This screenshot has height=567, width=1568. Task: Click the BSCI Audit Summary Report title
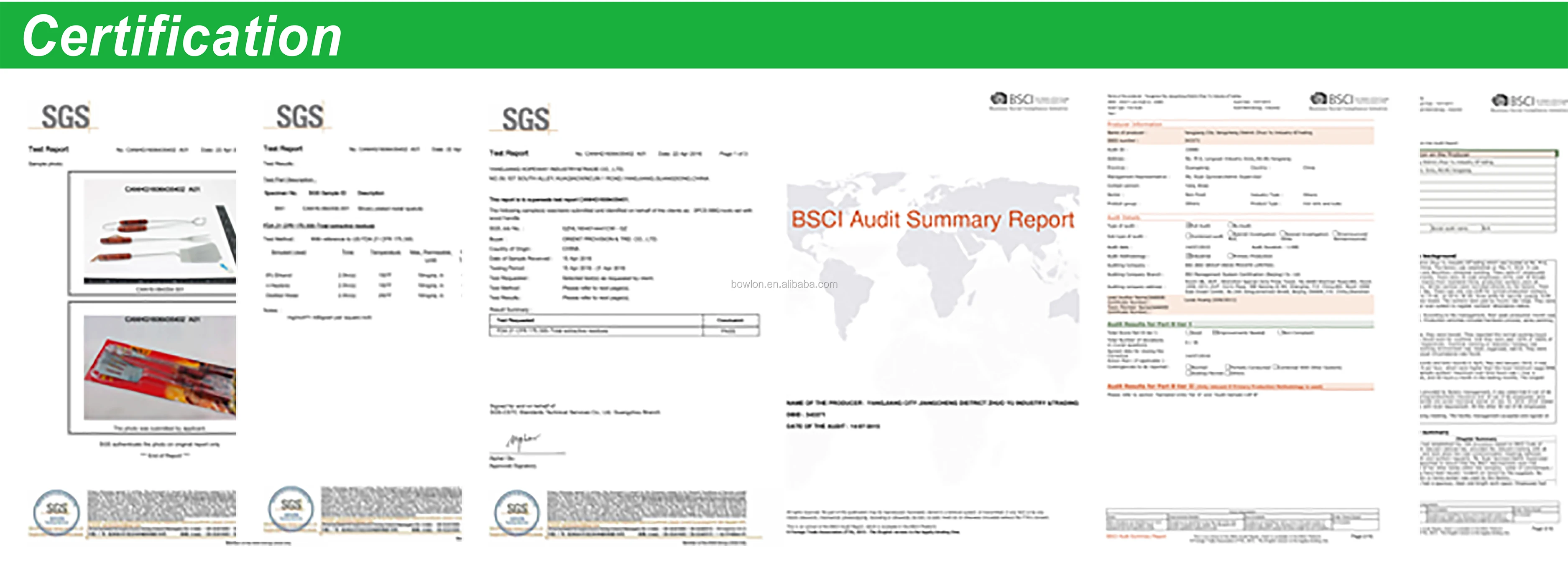932,220
